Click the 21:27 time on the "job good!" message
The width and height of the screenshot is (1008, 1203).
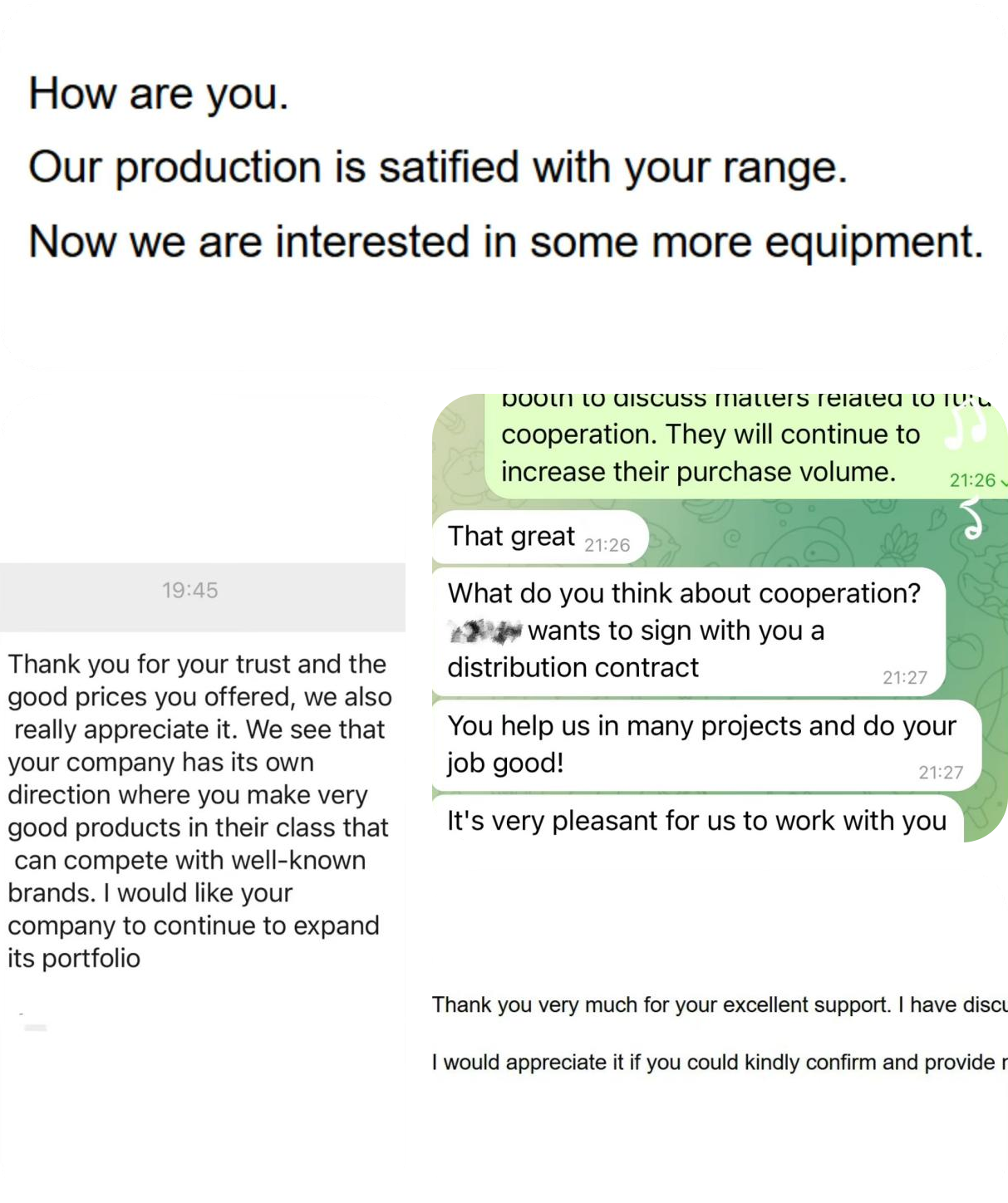940,773
